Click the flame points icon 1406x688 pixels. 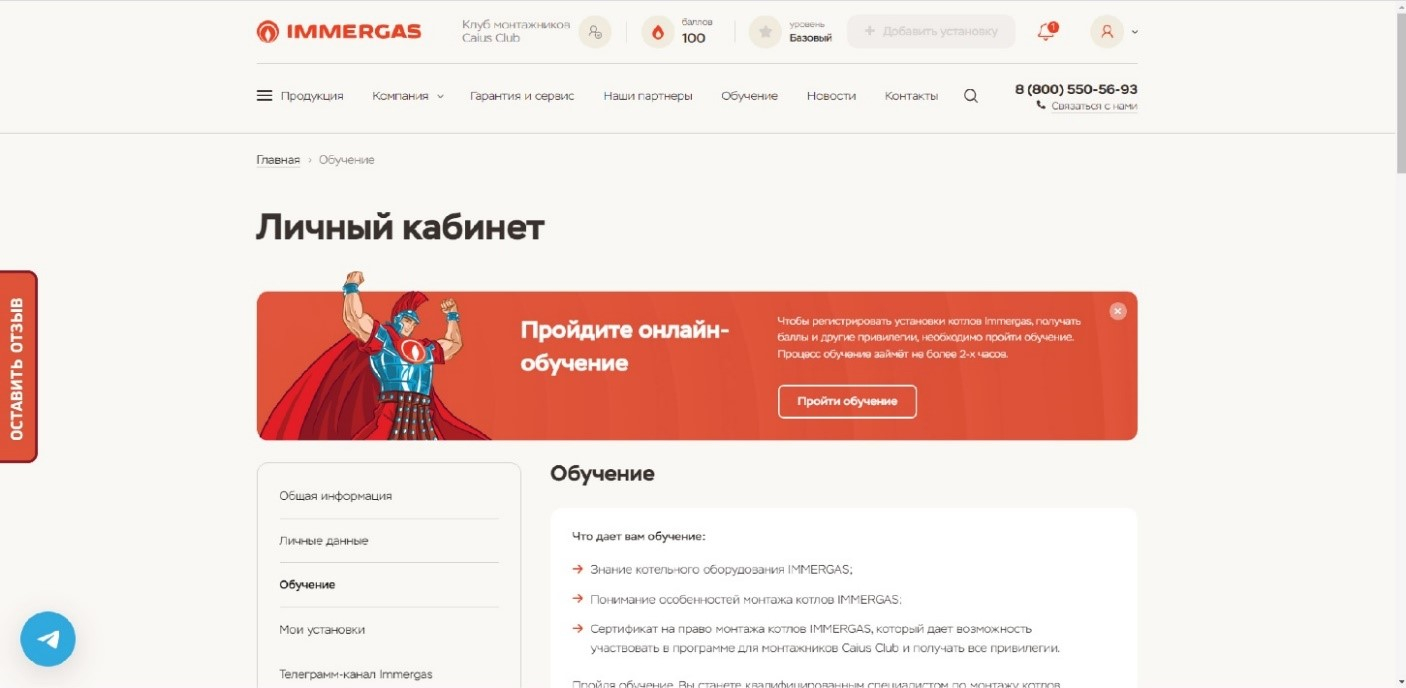657,32
